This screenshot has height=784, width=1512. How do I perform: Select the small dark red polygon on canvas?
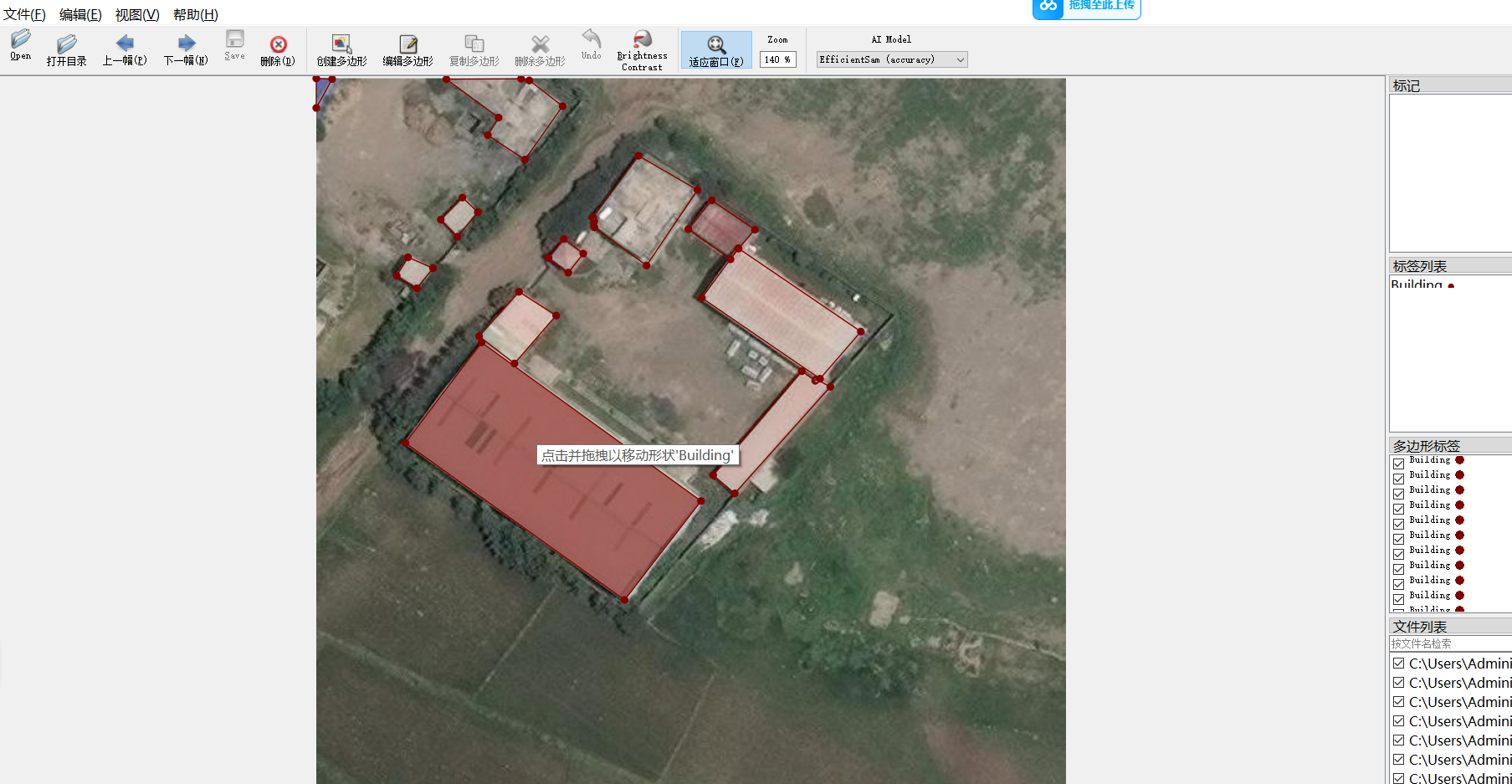(x=720, y=227)
